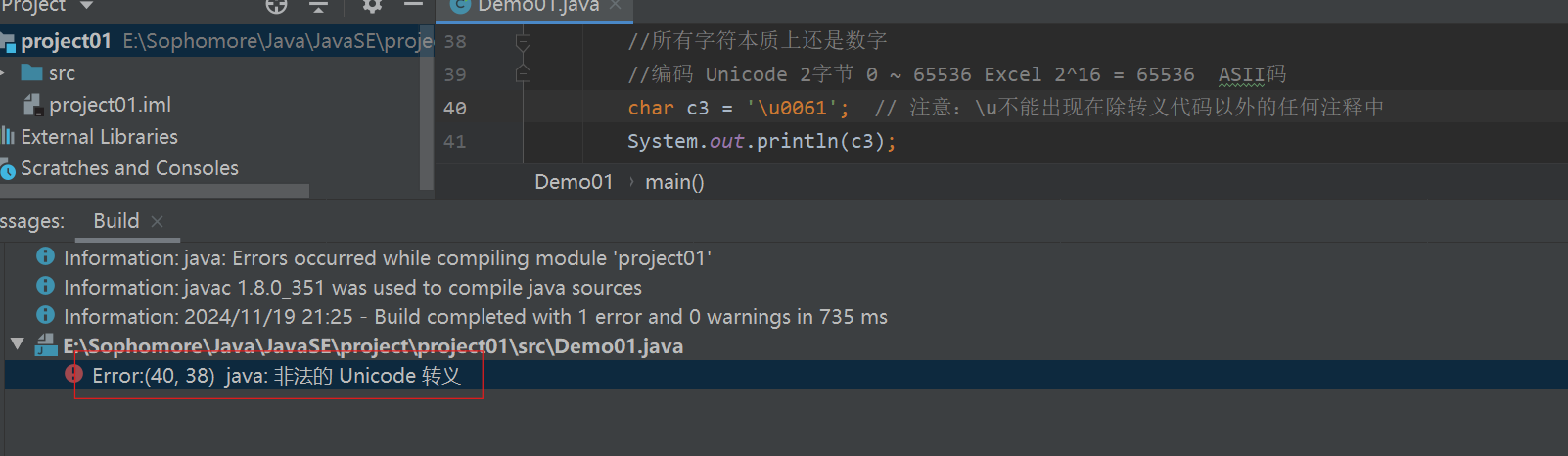Click the Collapse All icon in Project panel

coord(318,6)
